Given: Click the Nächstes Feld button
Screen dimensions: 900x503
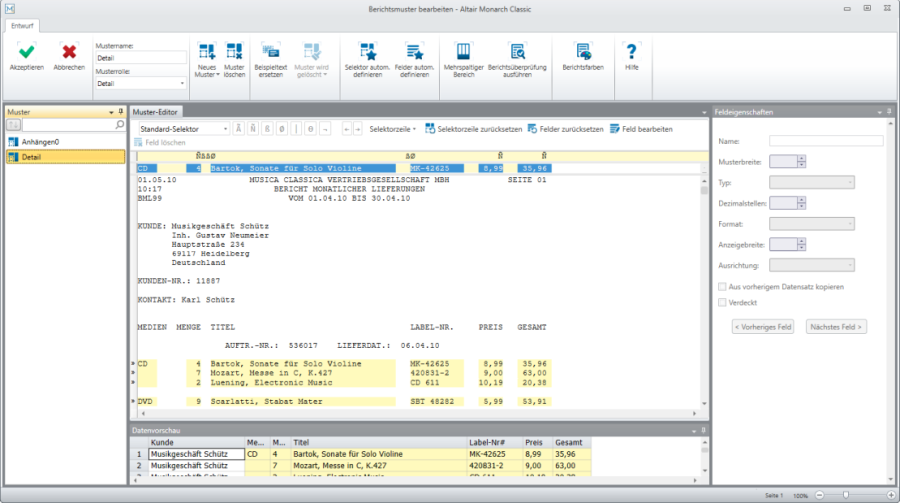Looking at the screenshot, I should click(836, 327).
